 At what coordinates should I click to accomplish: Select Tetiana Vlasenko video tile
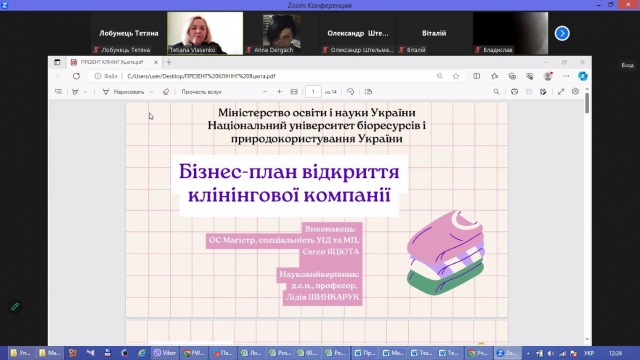pyautogui.click(x=205, y=33)
